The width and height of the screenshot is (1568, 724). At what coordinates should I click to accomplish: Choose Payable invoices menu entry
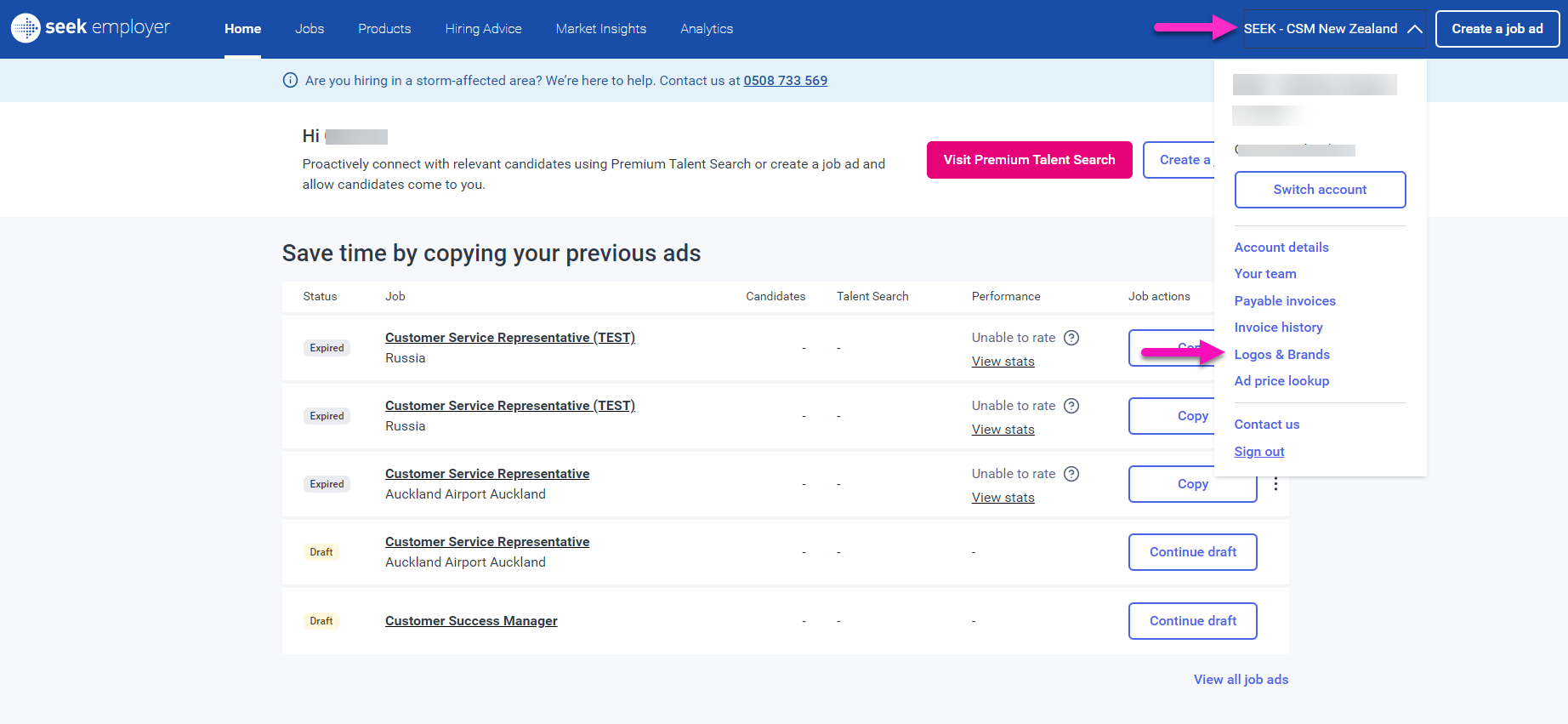pos(1284,301)
